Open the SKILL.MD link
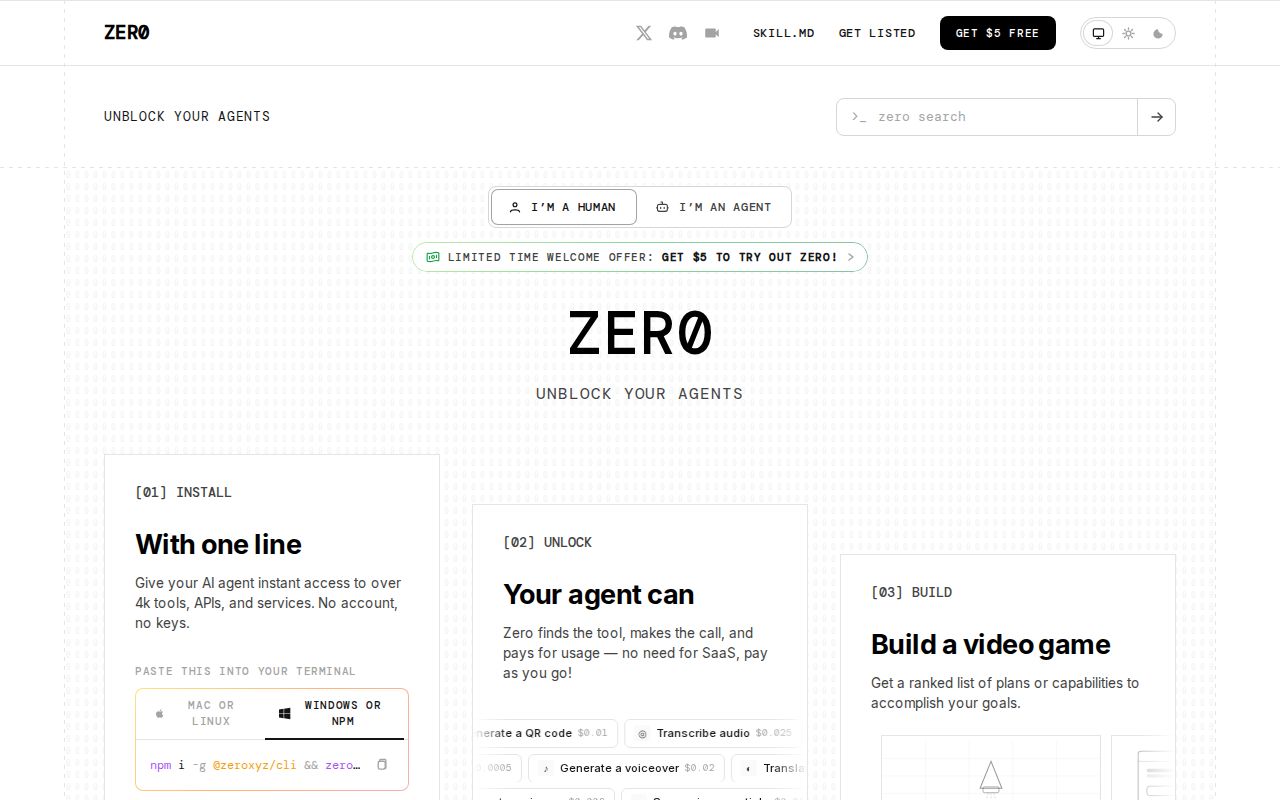 pyautogui.click(x=784, y=33)
